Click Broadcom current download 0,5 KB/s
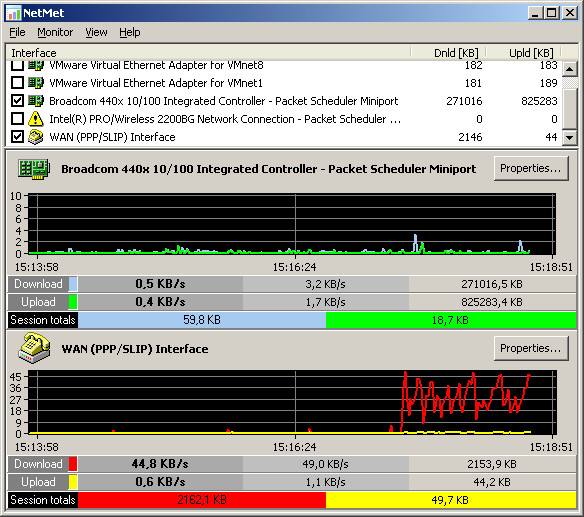The image size is (584, 517). [161, 284]
